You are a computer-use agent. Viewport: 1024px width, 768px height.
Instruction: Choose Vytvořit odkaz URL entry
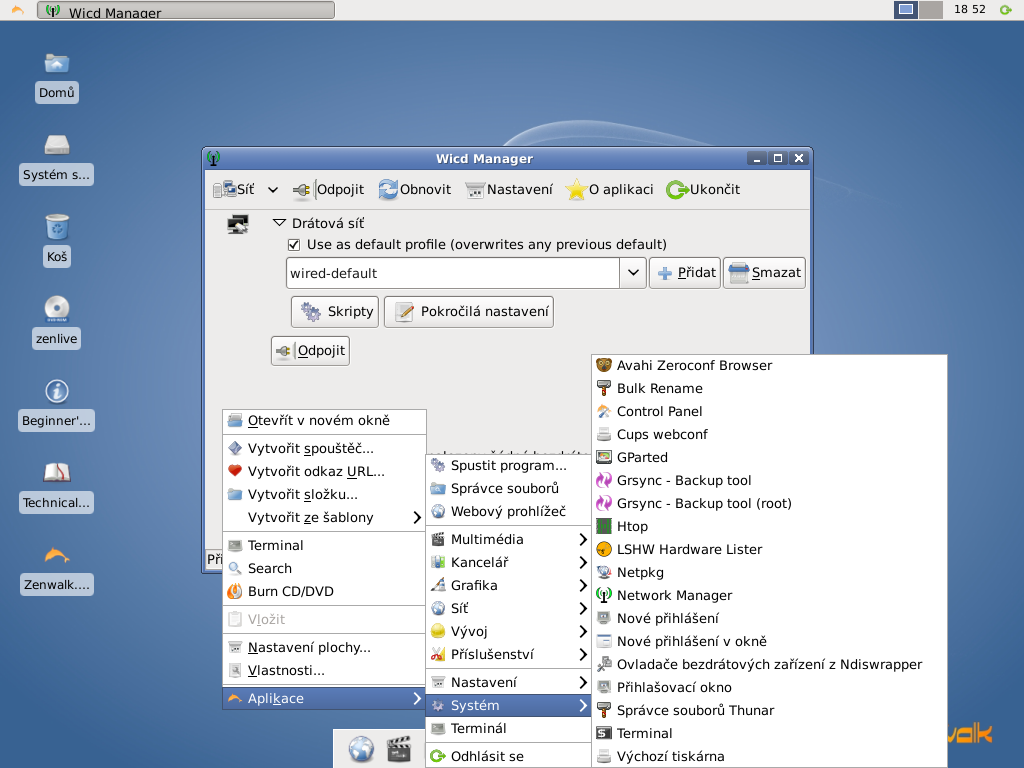point(325,472)
